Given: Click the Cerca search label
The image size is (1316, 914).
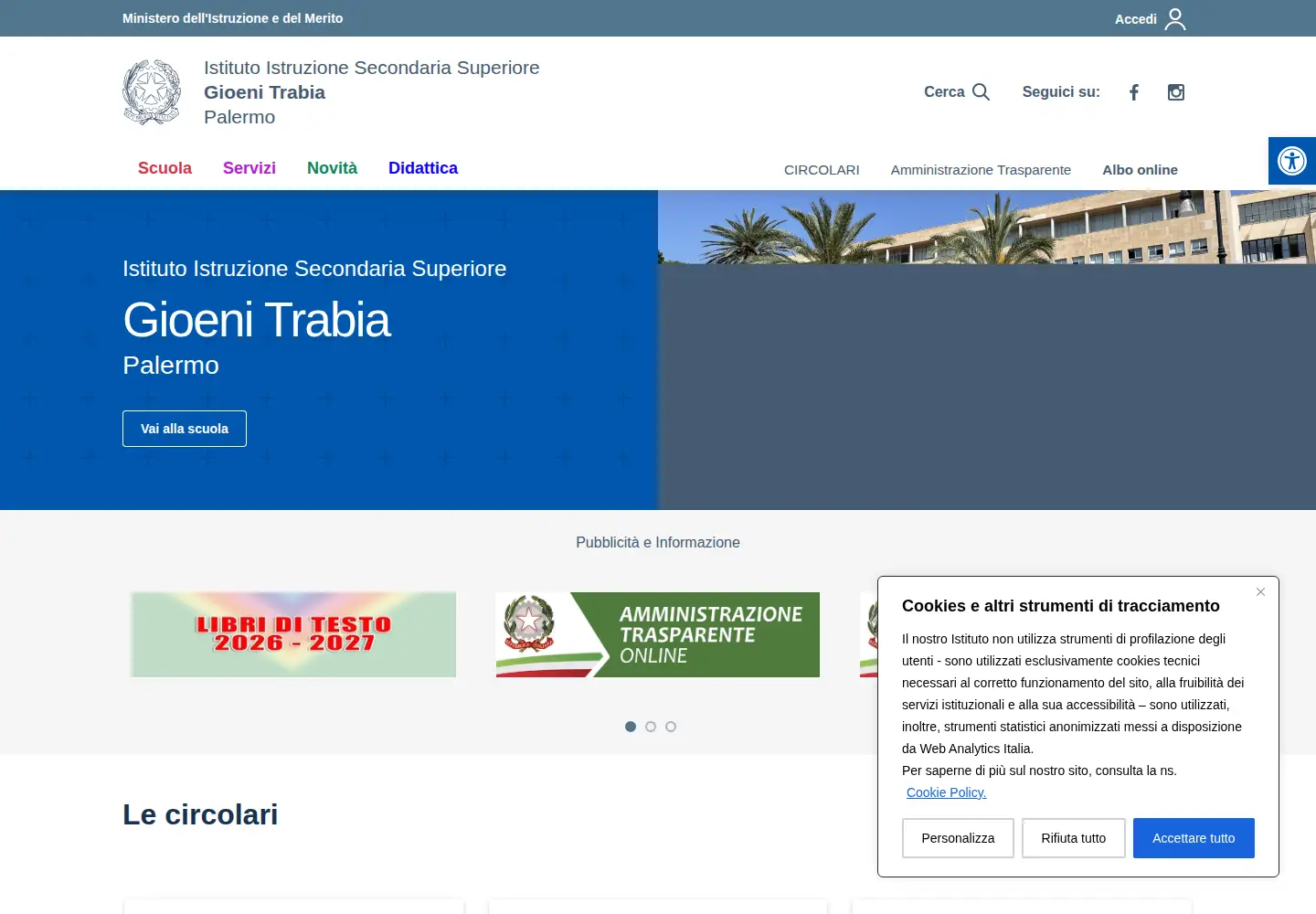Looking at the screenshot, I should point(944,91).
